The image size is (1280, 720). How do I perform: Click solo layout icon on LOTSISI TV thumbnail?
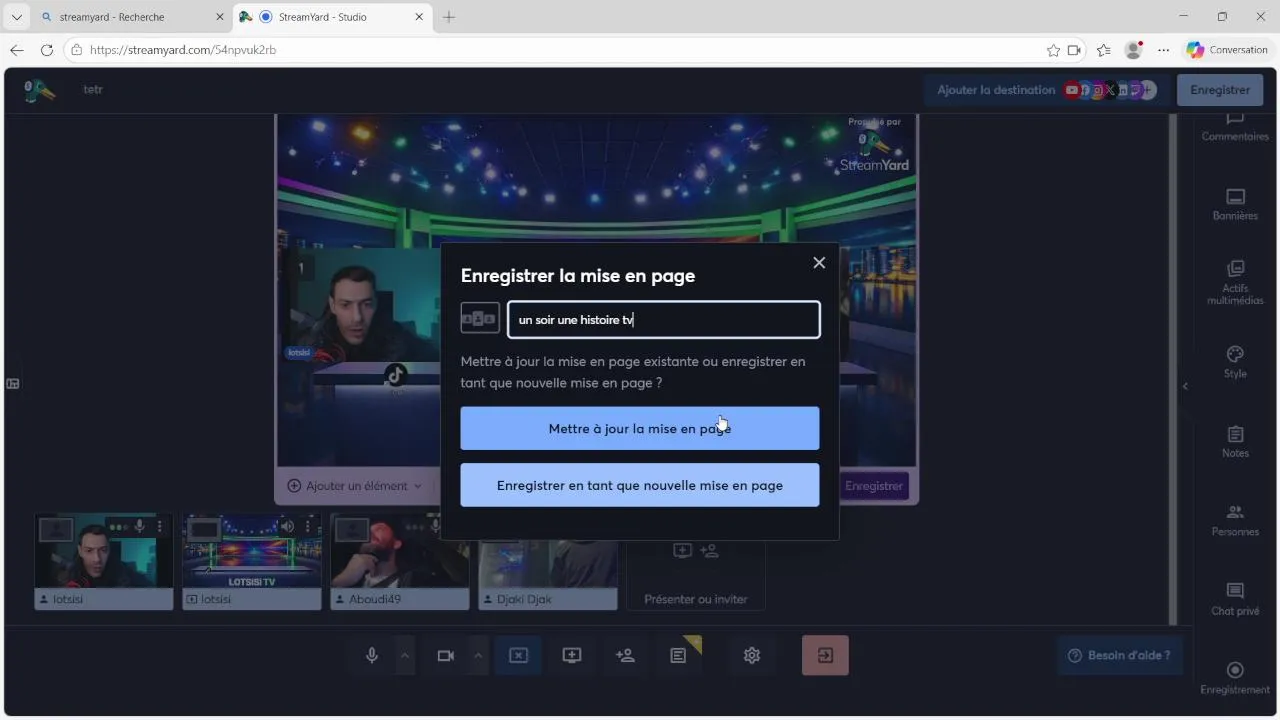(x=204, y=529)
